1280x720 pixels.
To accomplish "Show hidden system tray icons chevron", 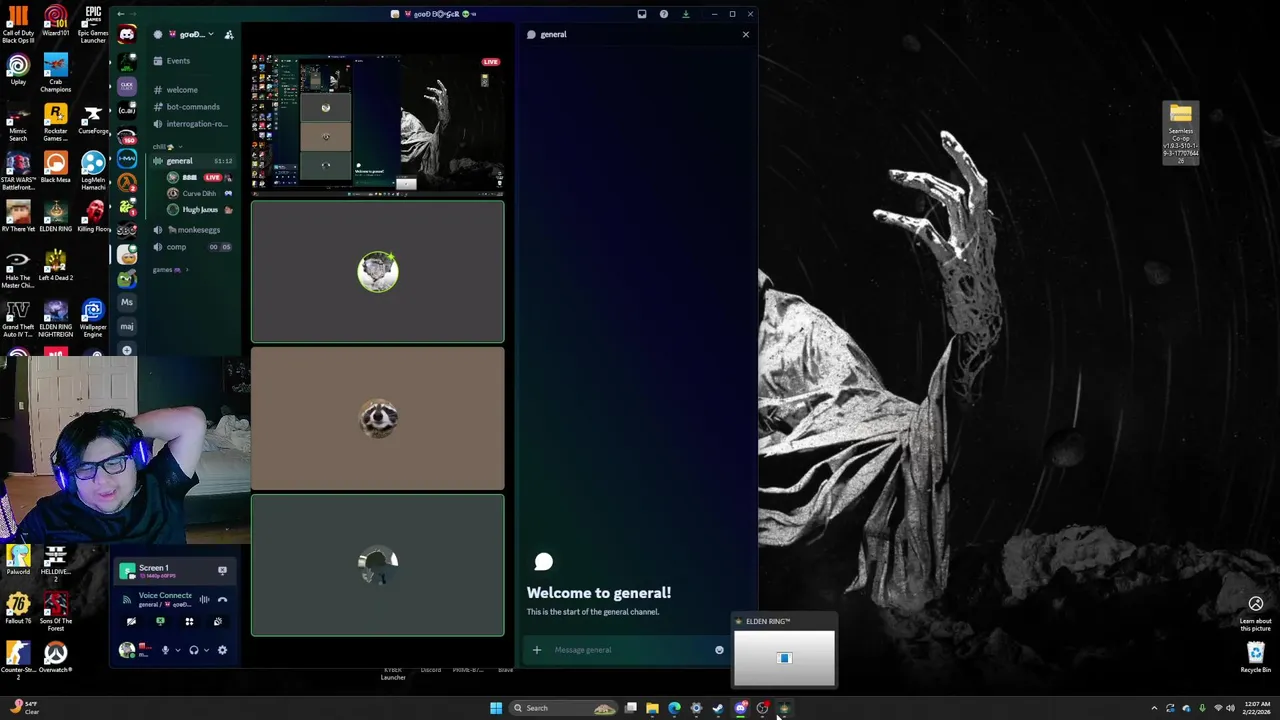I will point(1154,708).
